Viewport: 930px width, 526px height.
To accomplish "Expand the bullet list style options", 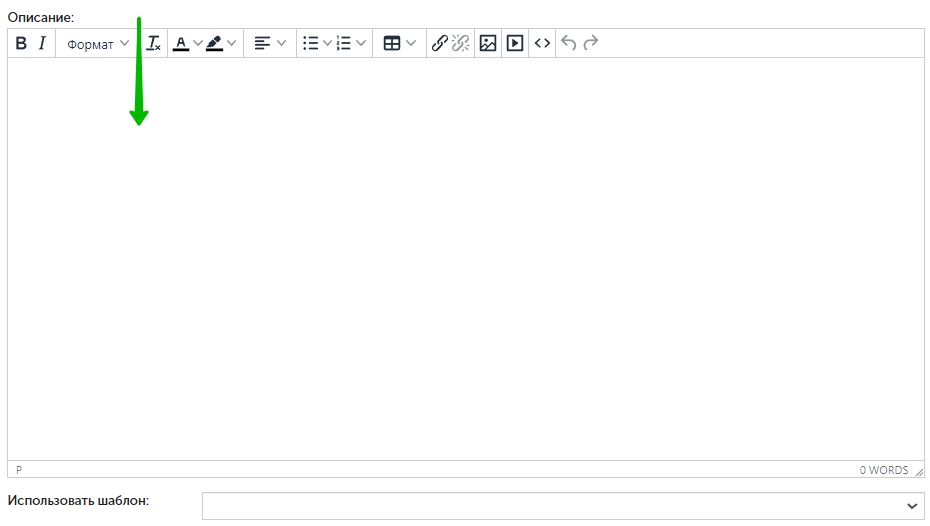I will click(x=327, y=43).
